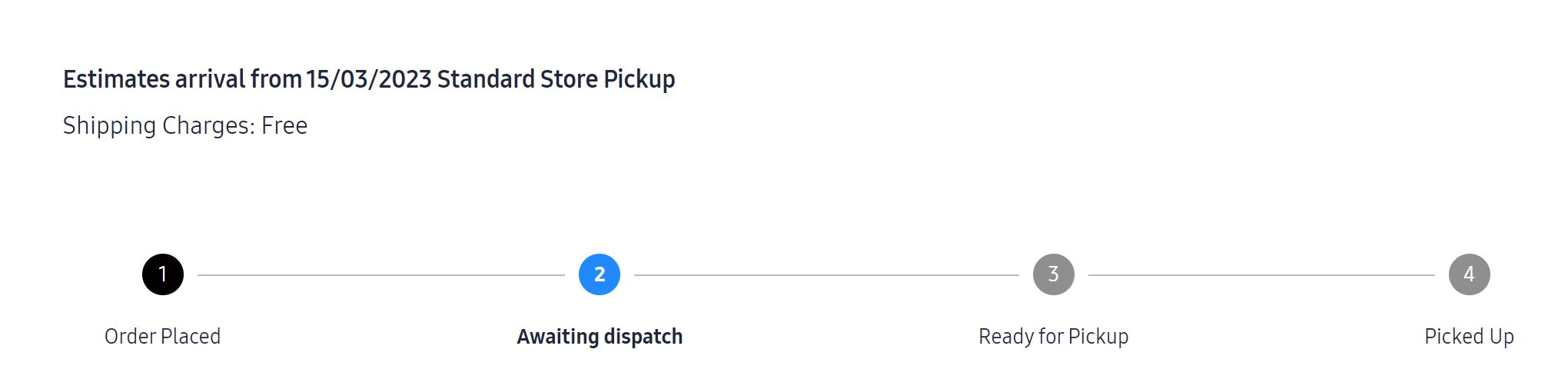Viewport: 1568px width, 389px height.
Task: Select the Picked Up step label
Action: click(x=1470, y=337)
